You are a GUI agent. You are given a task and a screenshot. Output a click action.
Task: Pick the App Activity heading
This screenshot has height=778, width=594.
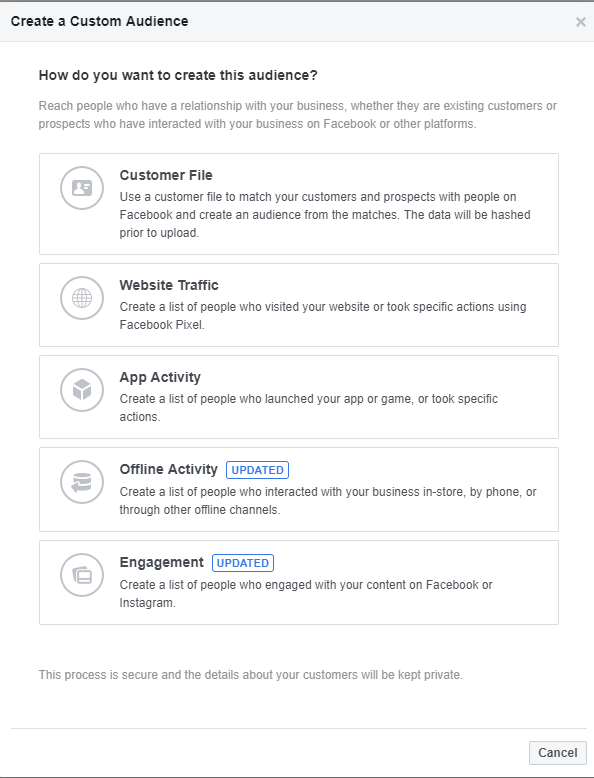point(160,377)
